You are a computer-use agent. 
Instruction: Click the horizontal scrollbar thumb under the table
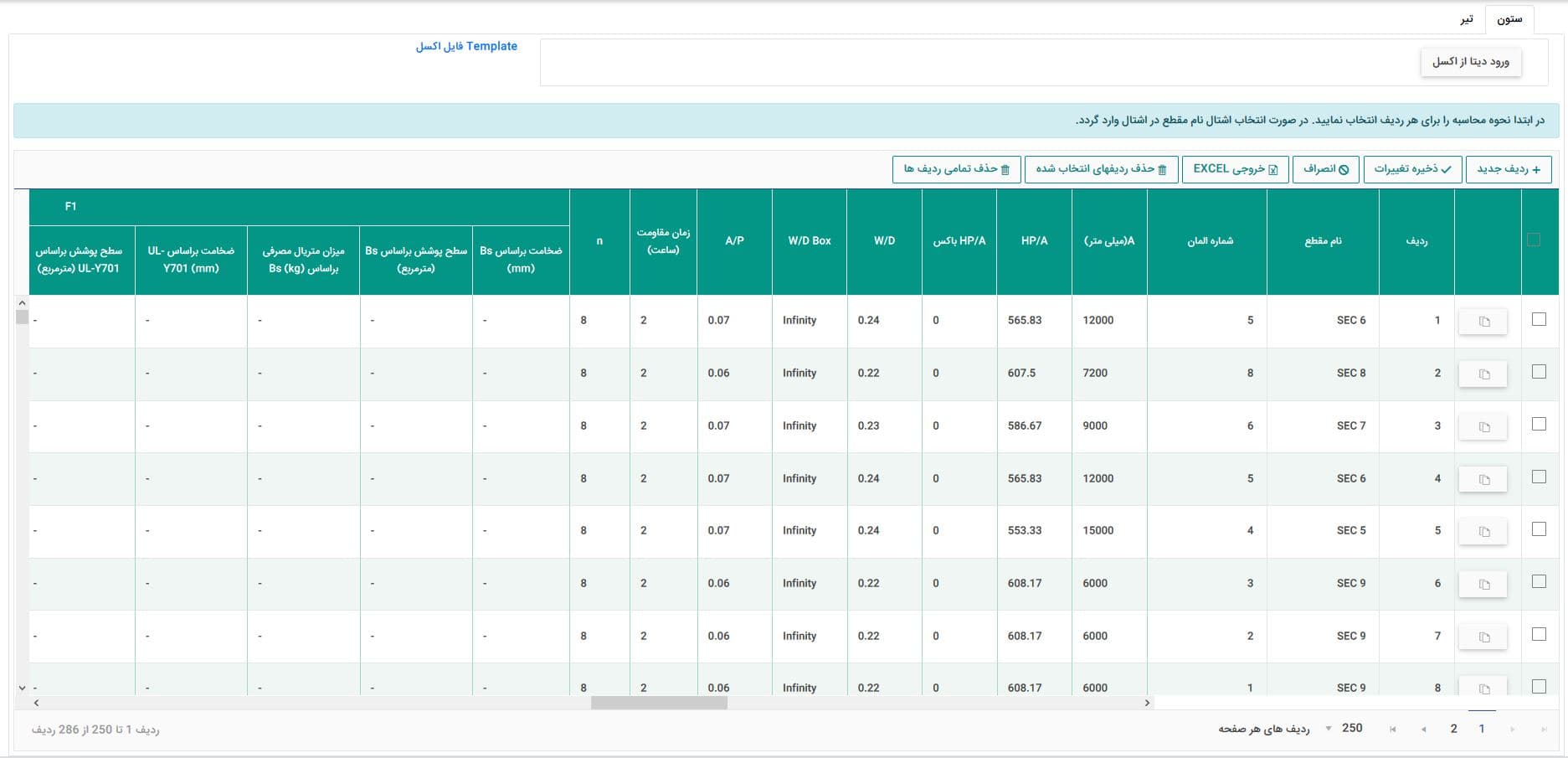(x=659, y=704)
